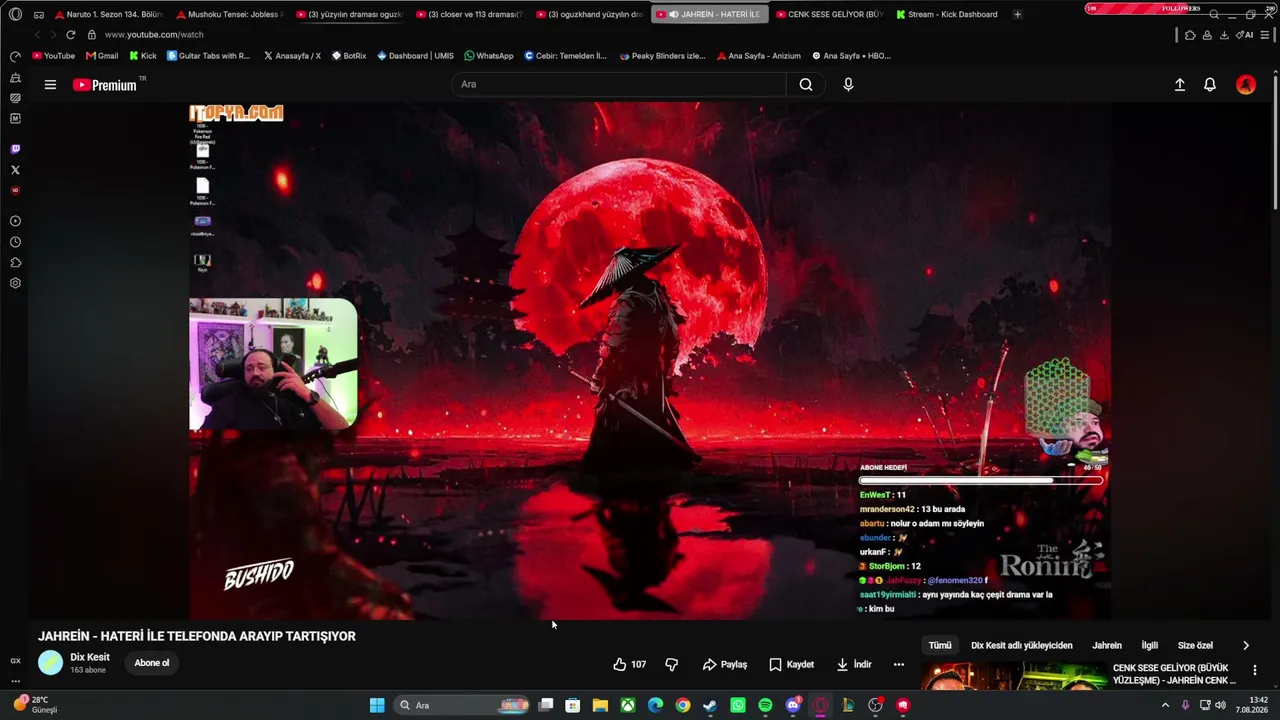Switch to the CENK SESE GELİYOR tab
Image resolution: width=1280 pixels, height=720 pixels.
click(x=829, y=14)
